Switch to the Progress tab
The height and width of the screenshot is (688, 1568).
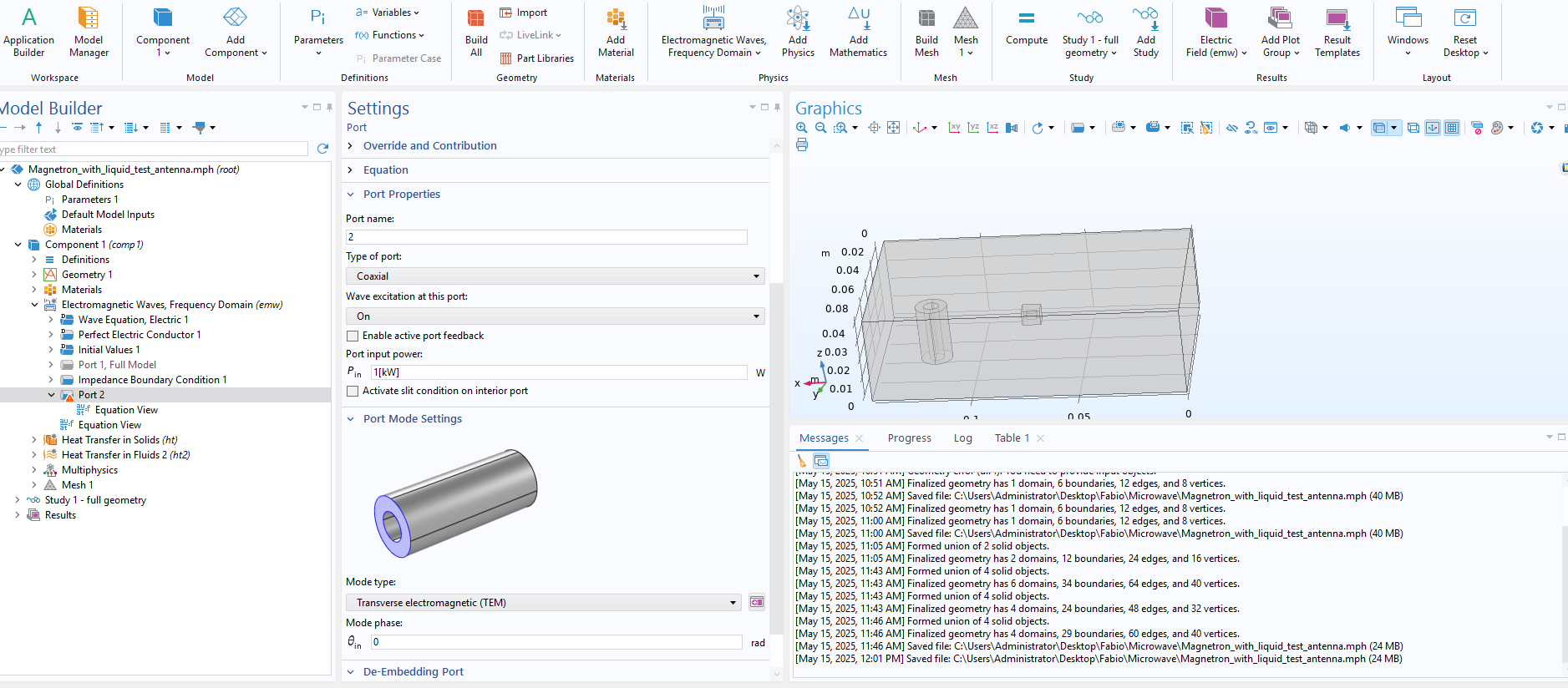point(909,438)
